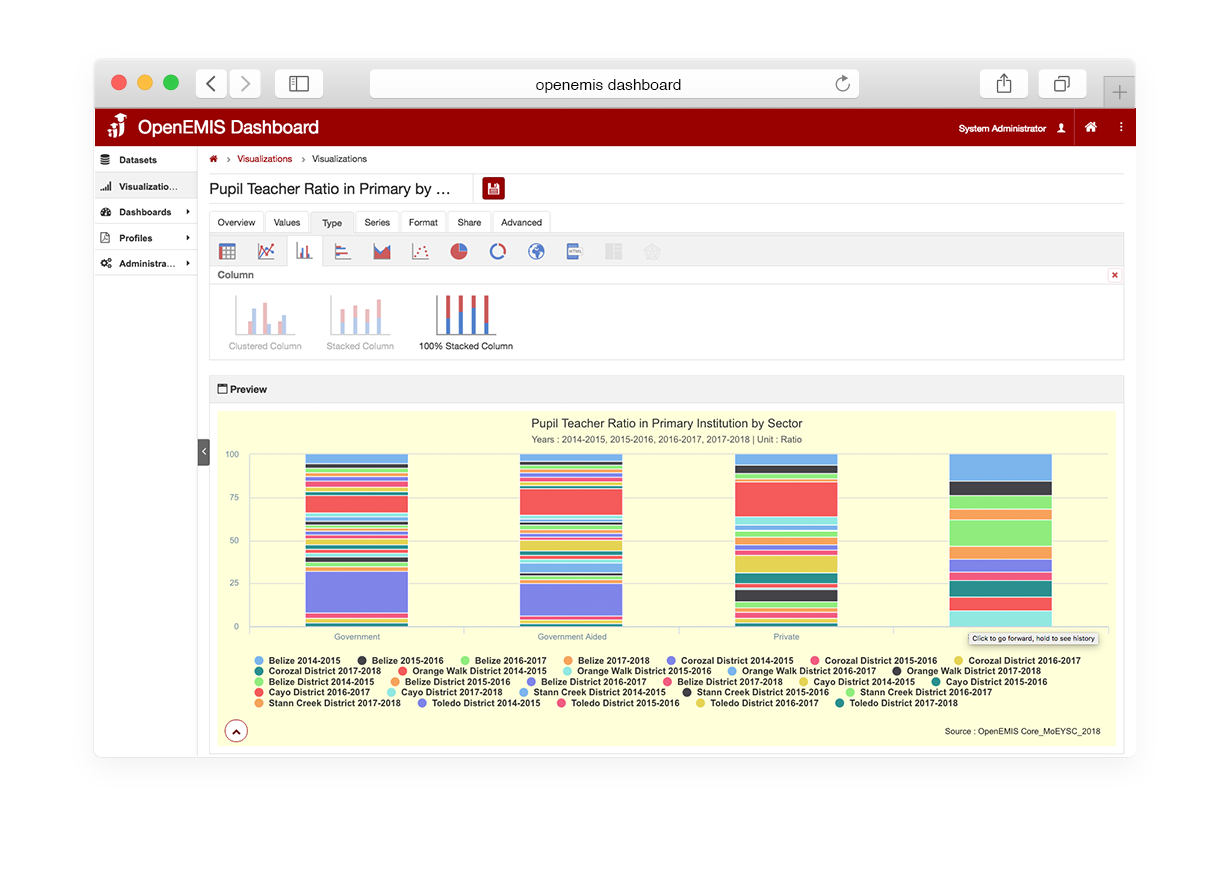Select the greyed-out pivot grid type icon
Screen dimensions: 1230x896
[x=613, y=252]
